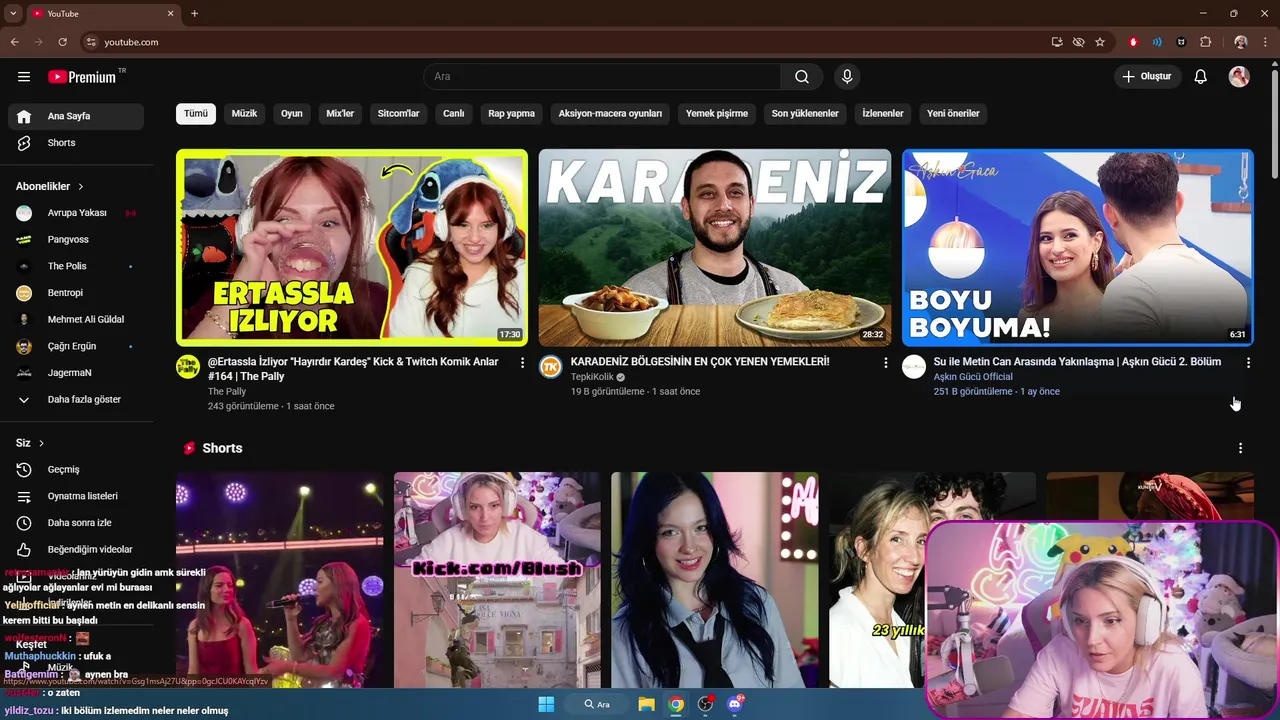This screenshot has width=1280, height=720.
Task: Select the Rap yapma chip
Action: pos(512,114)
